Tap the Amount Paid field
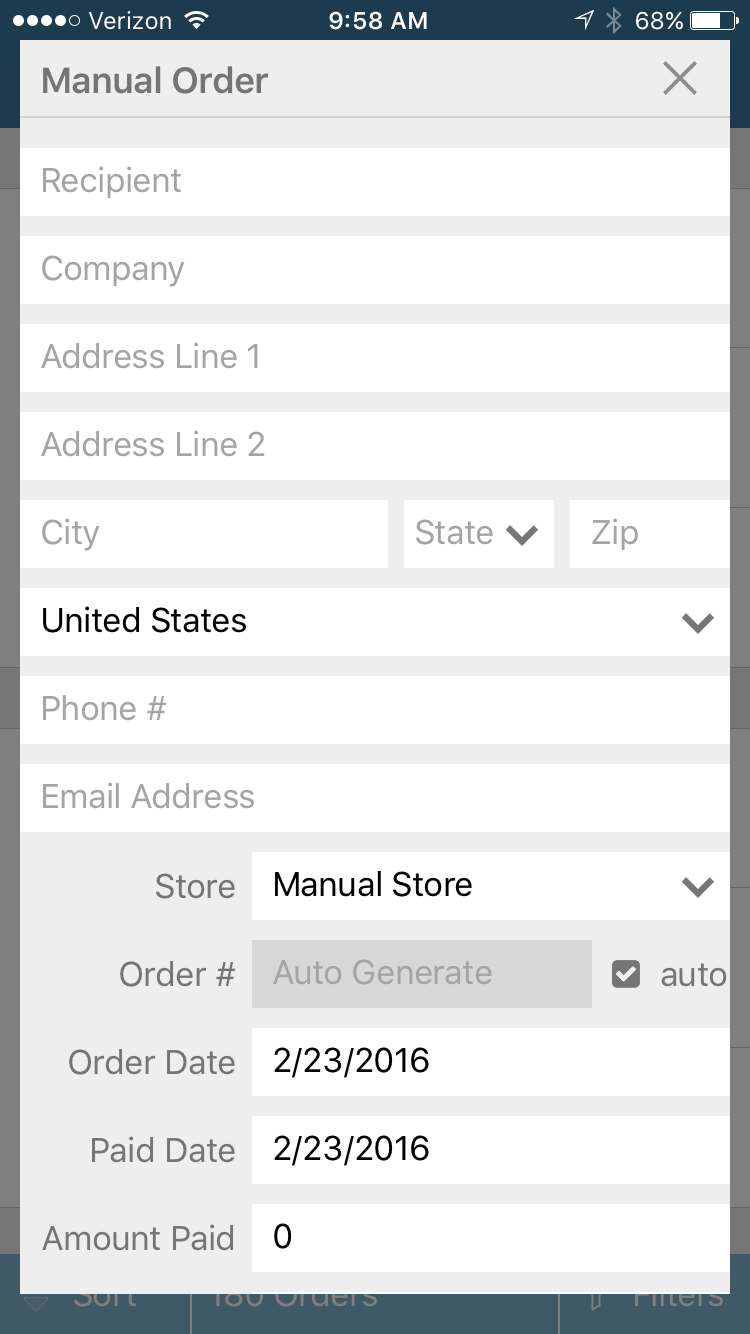 [490, 1238]
